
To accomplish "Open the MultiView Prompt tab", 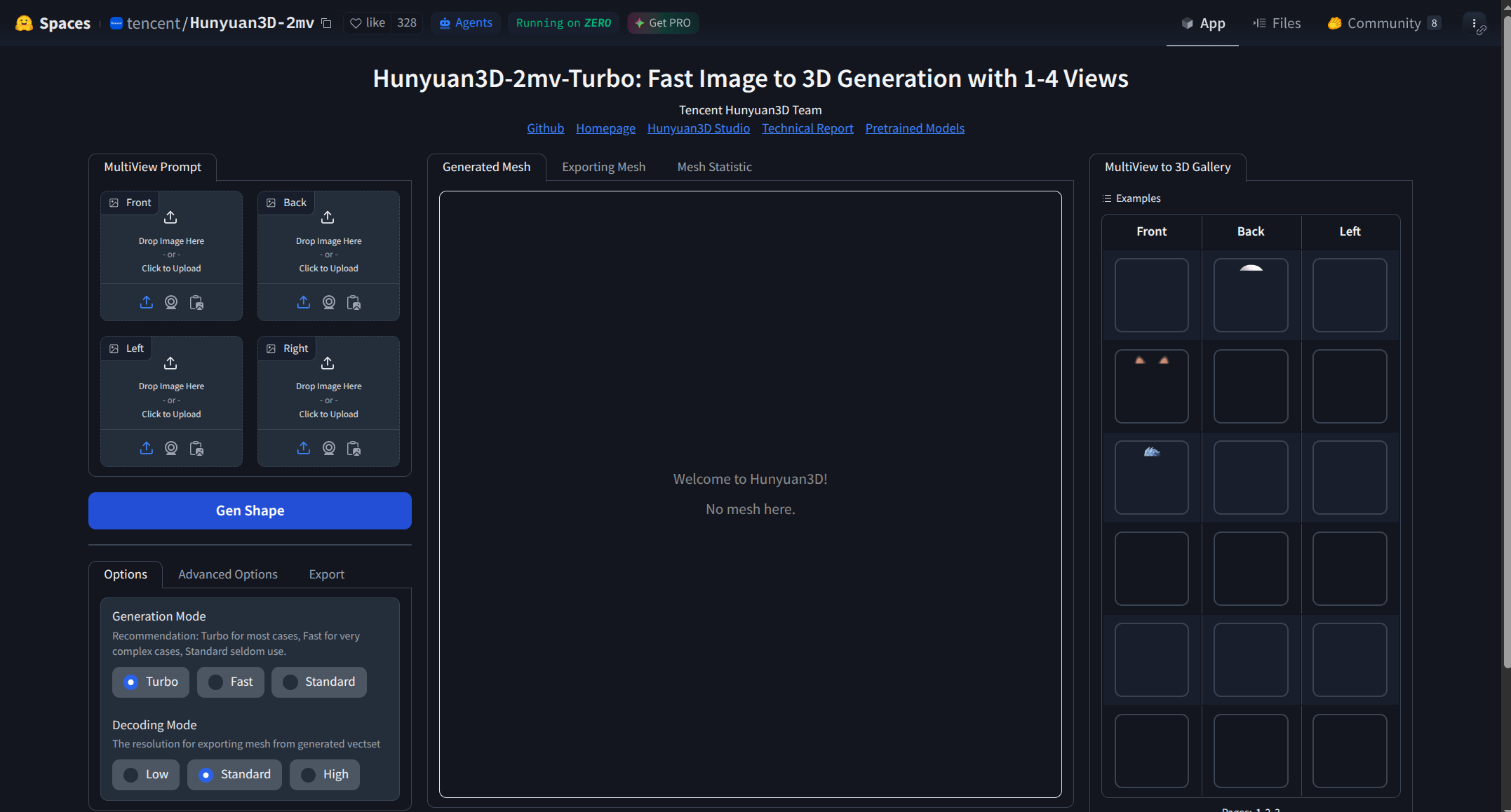I will pos(152,167).
